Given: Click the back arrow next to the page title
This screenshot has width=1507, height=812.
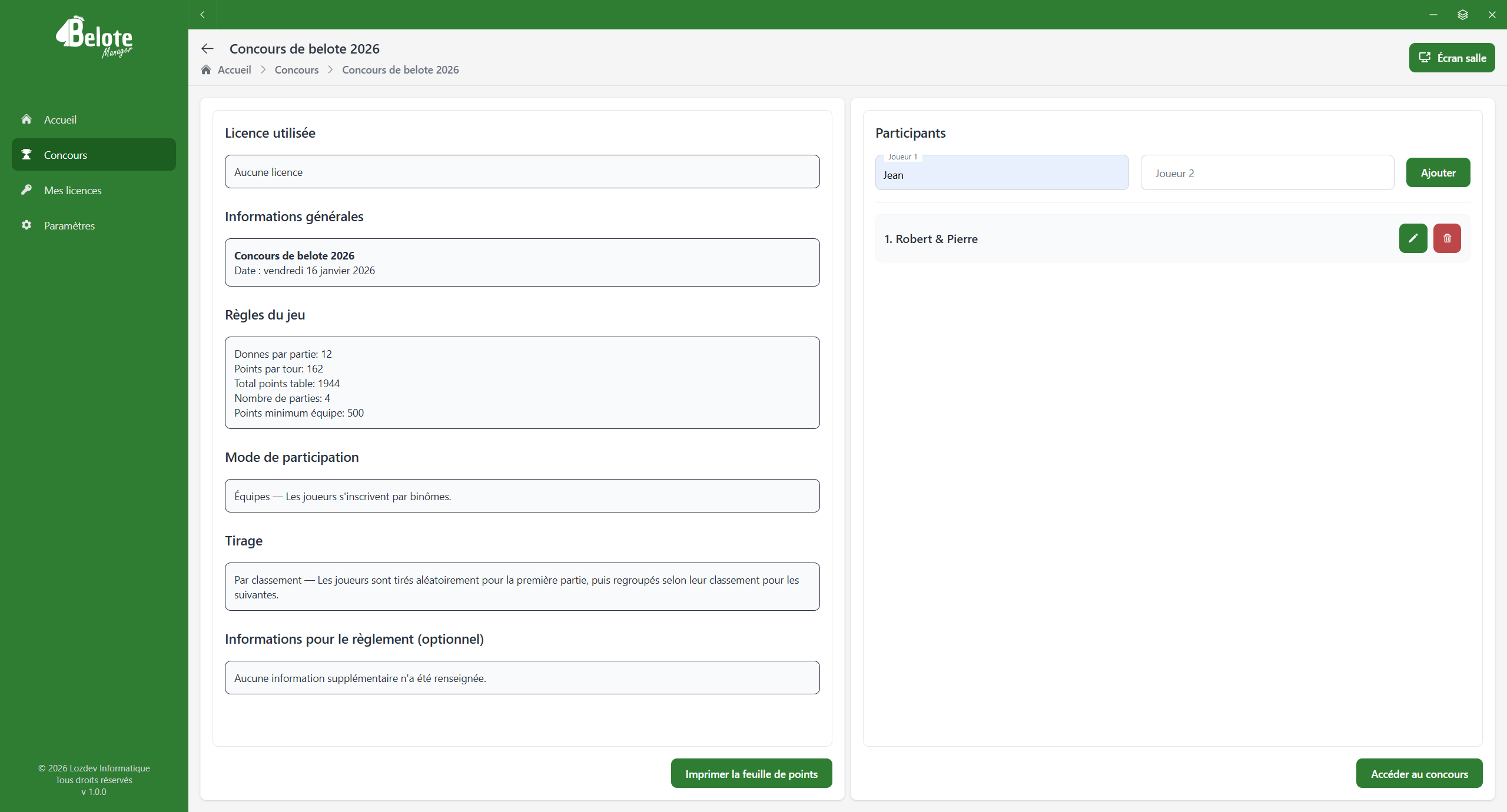Looking at the screenshot, I should pos(207,49).
